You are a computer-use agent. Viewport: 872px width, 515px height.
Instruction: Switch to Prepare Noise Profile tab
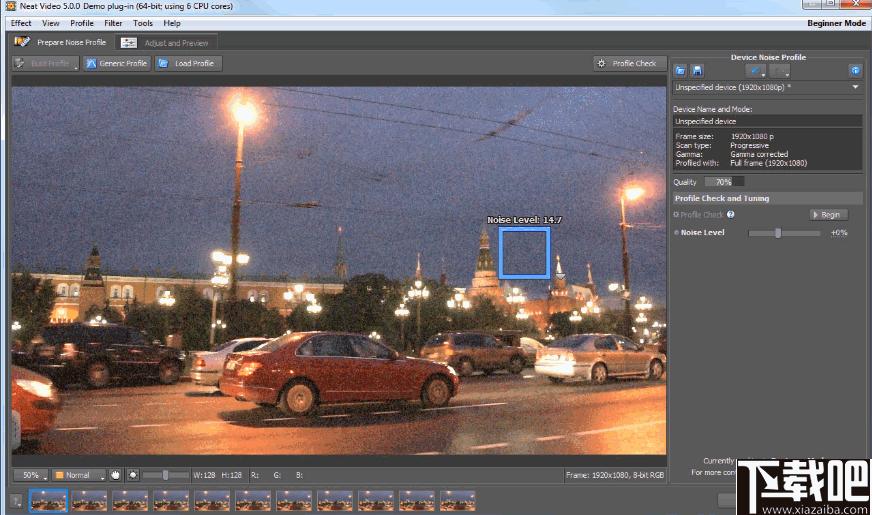(x=60, y=42)
